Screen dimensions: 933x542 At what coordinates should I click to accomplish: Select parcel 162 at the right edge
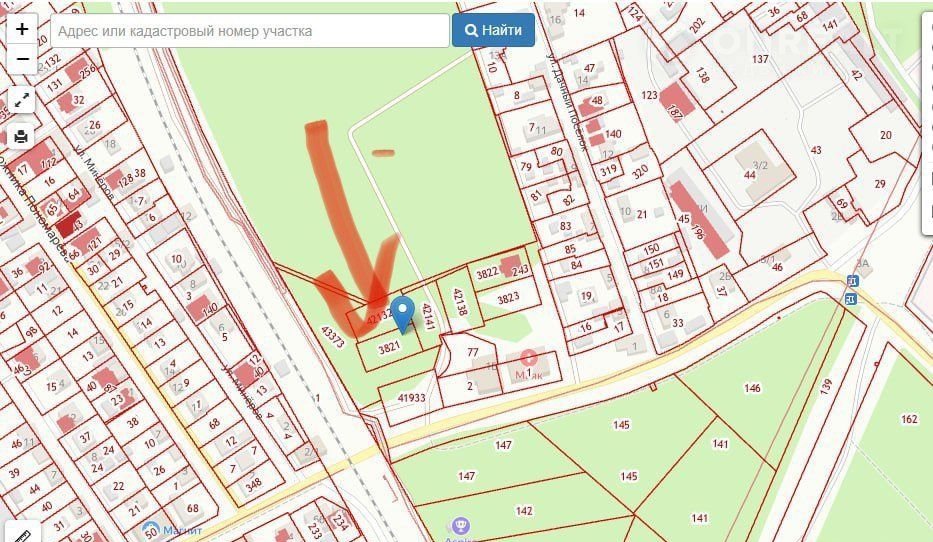(909, 419)
